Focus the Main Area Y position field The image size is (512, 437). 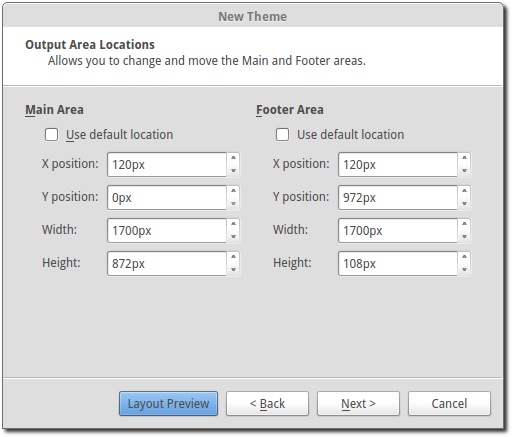167,198
